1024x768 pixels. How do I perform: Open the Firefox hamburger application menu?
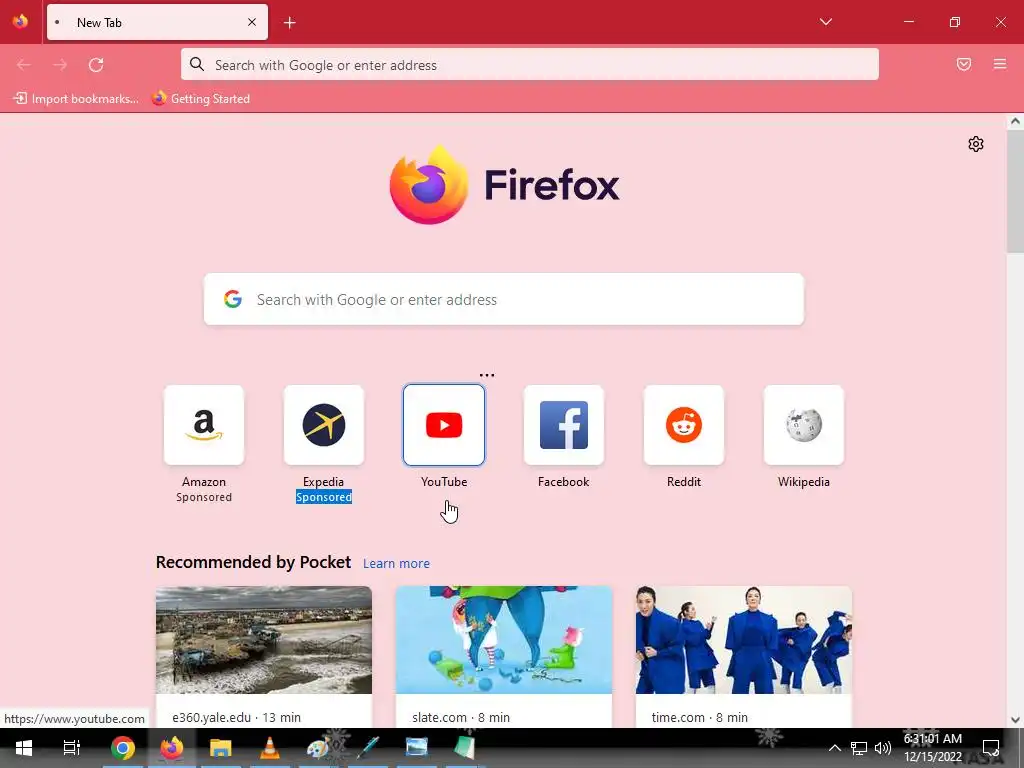1000,64
